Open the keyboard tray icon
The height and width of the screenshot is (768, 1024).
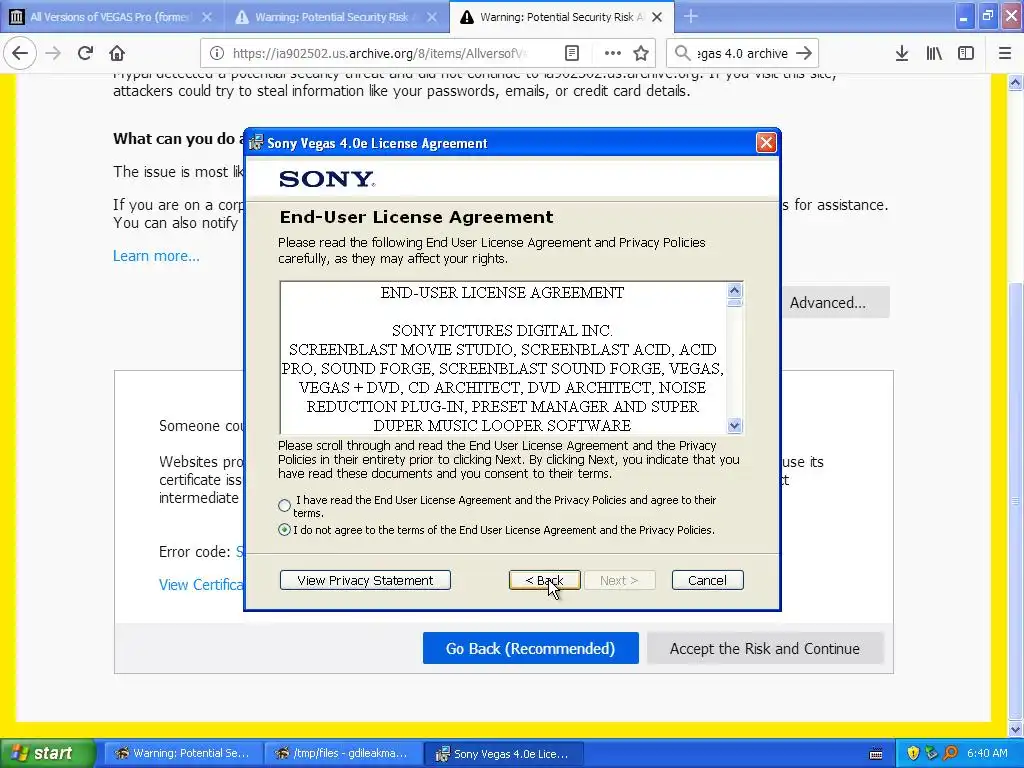(x=876, y=754)
